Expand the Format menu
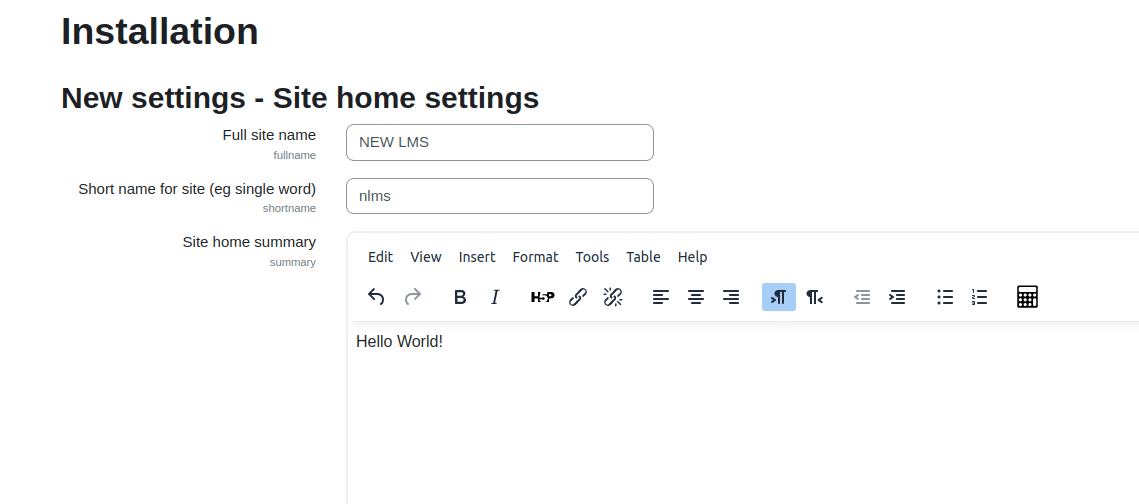This screenshot has width=1139, height=504. (x=535, y=257)
